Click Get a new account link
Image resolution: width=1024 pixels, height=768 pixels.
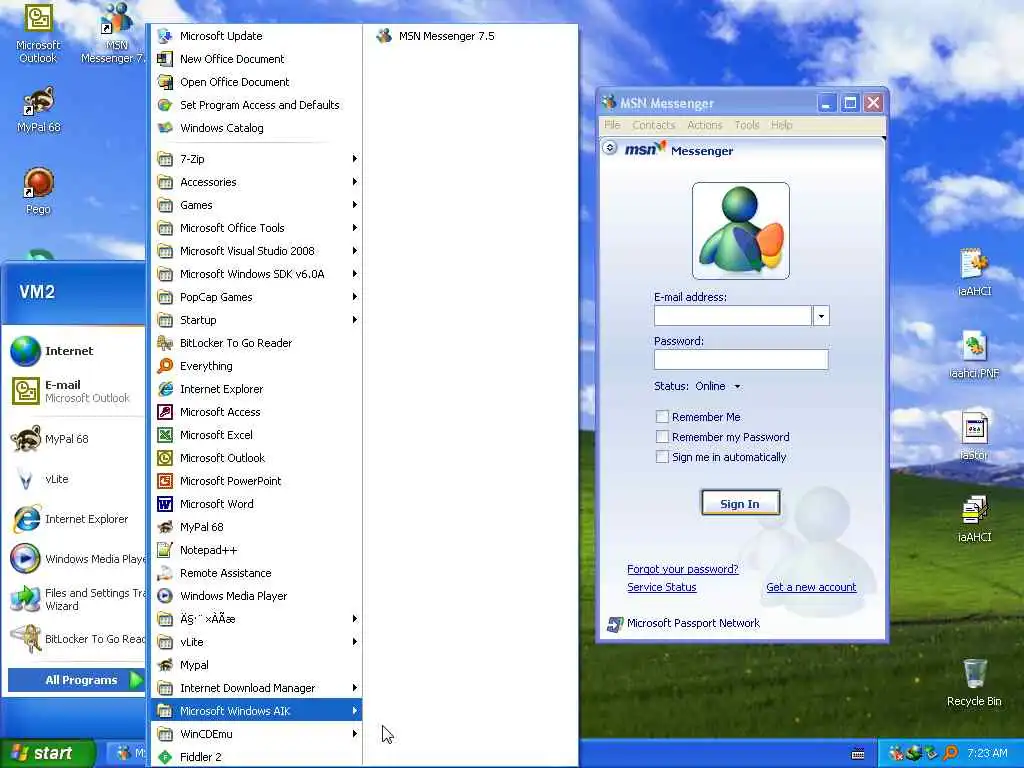(811, 587)
